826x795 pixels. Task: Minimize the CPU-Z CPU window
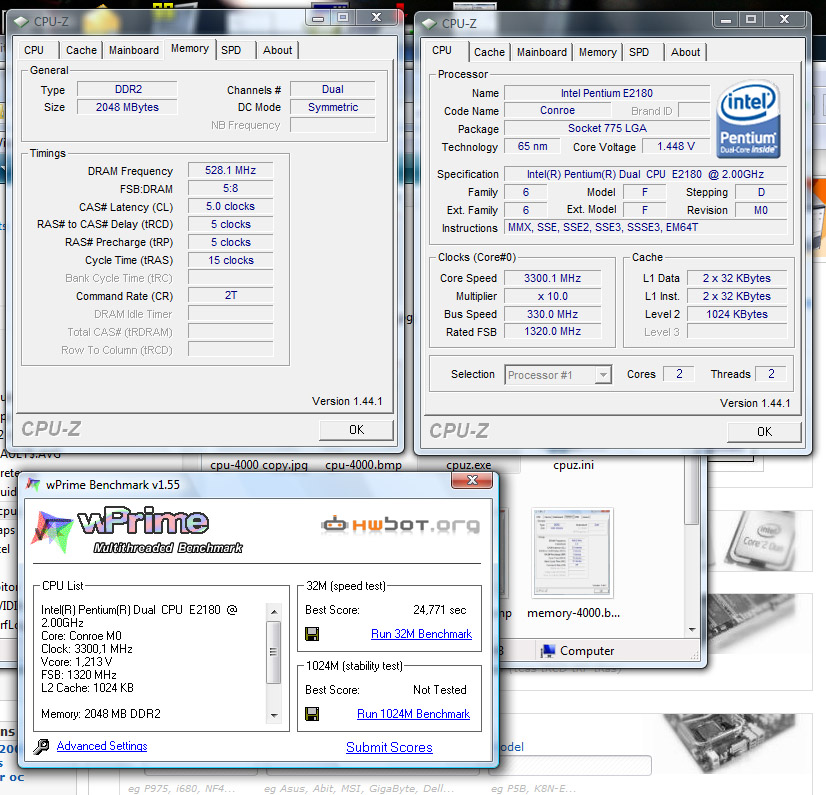(x=726, y=19)
